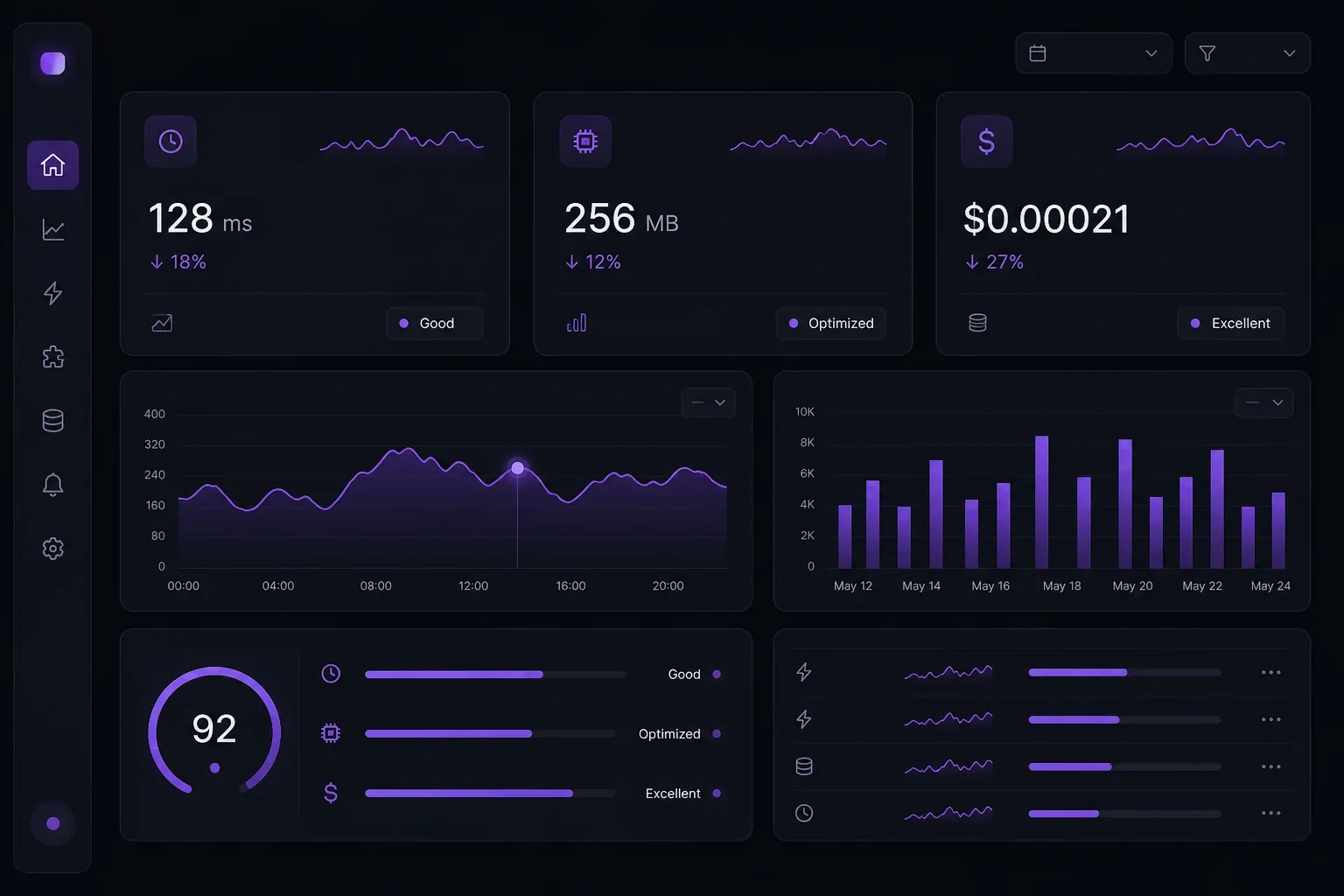Screen dimensions: 1344x896
Task: Click the May 20 axis label
Action: [1132, 585]
